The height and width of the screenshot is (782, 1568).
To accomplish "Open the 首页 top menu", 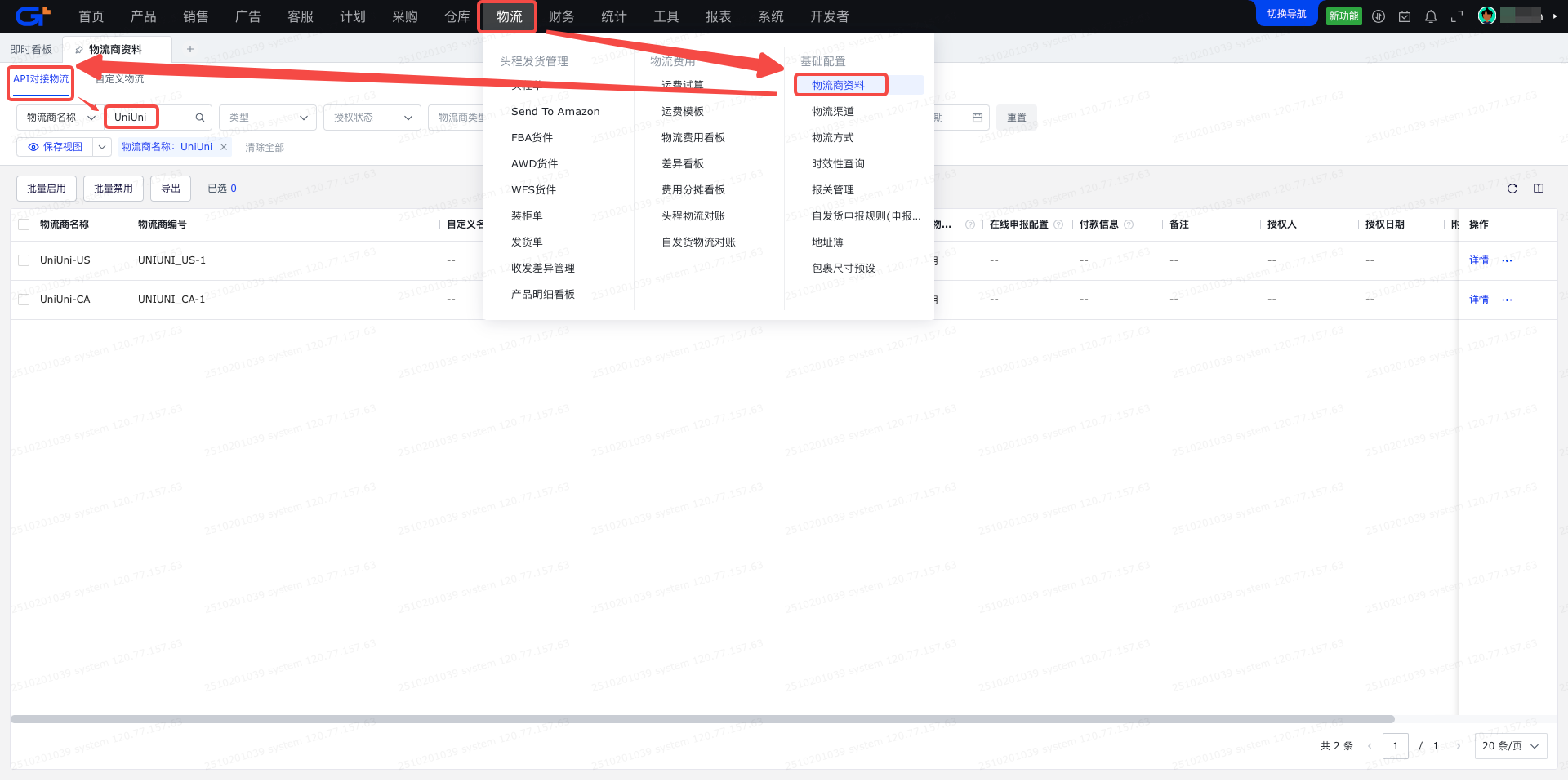I will [x=91, y=16].
